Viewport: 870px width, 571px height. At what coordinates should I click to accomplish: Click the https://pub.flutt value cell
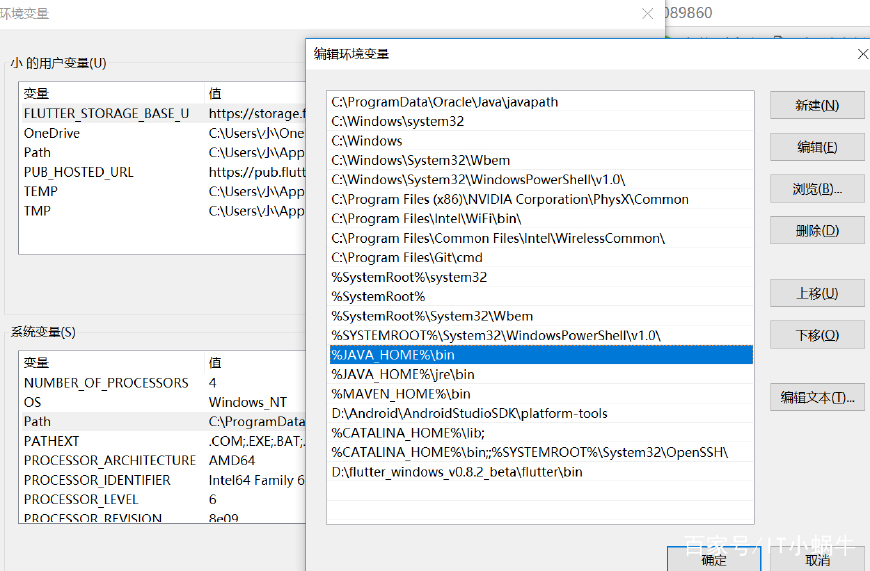(257, 172)
